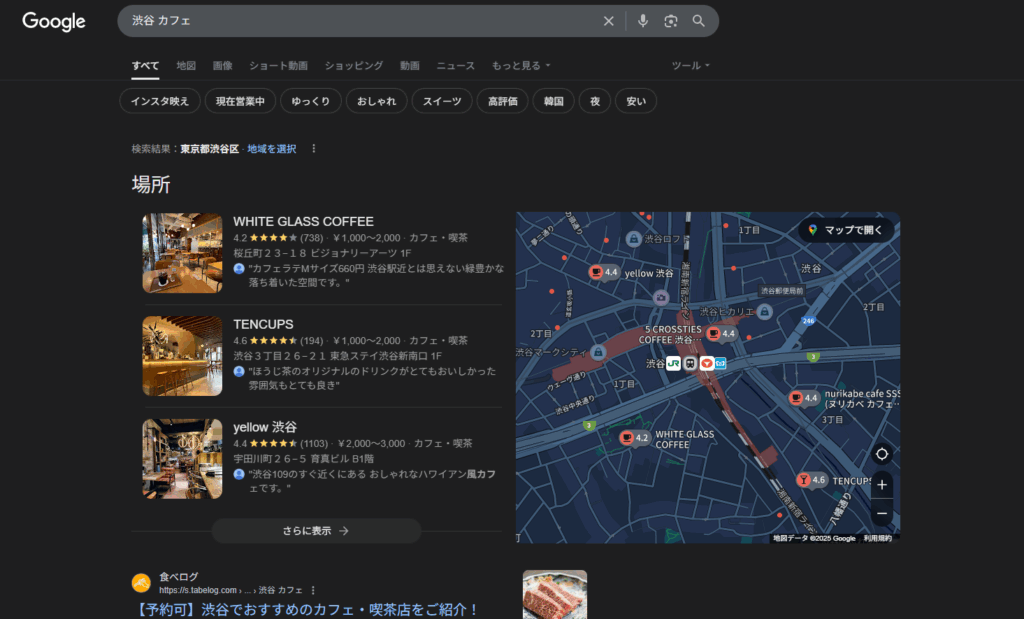The height and width of the screenshot is (619, 1024).
Task: Open the options menu next to 地域を選択
Action: point(313,149)
